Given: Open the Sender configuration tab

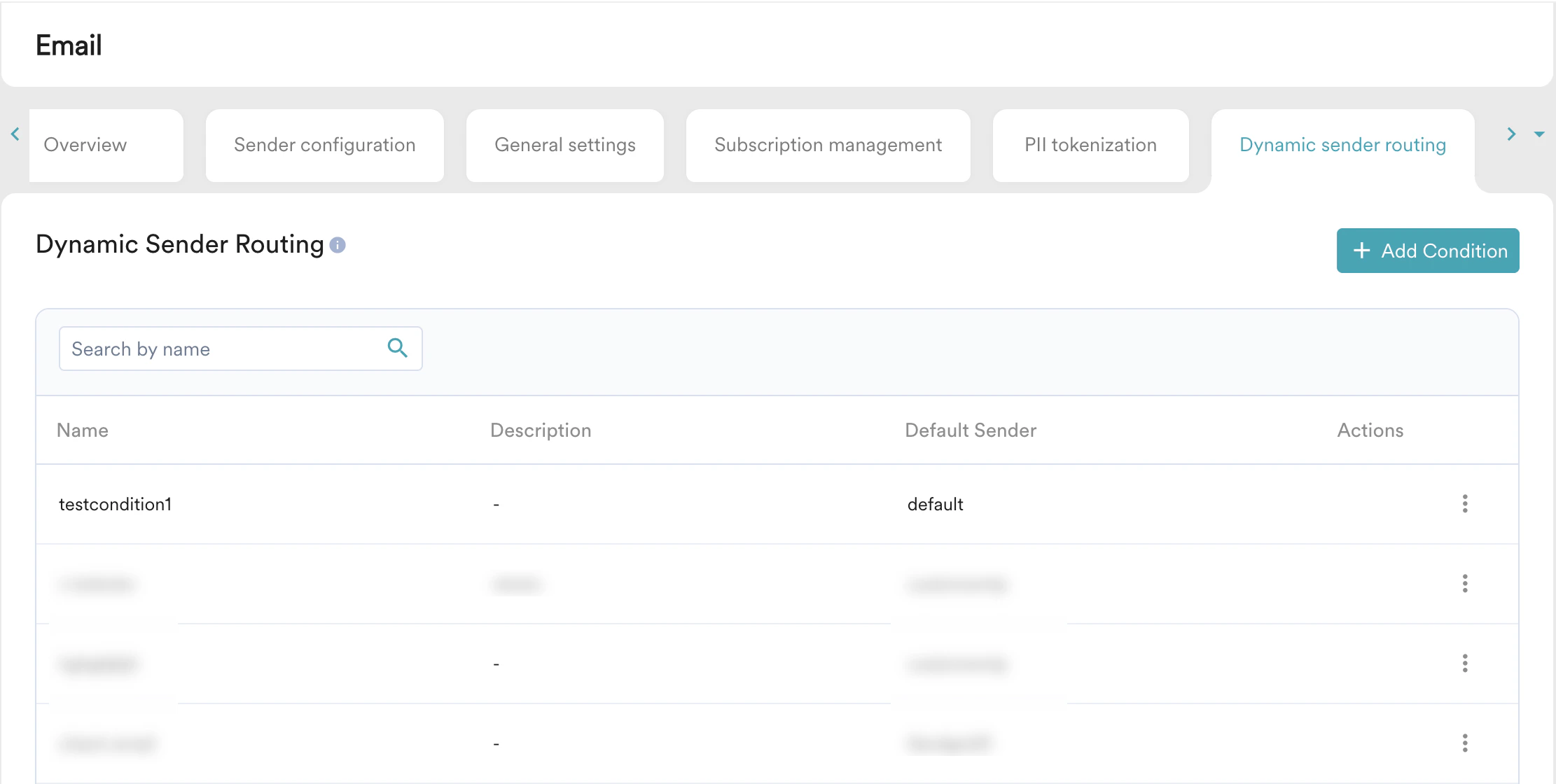Looking at the screenshot, I should (x=324, y=145).
